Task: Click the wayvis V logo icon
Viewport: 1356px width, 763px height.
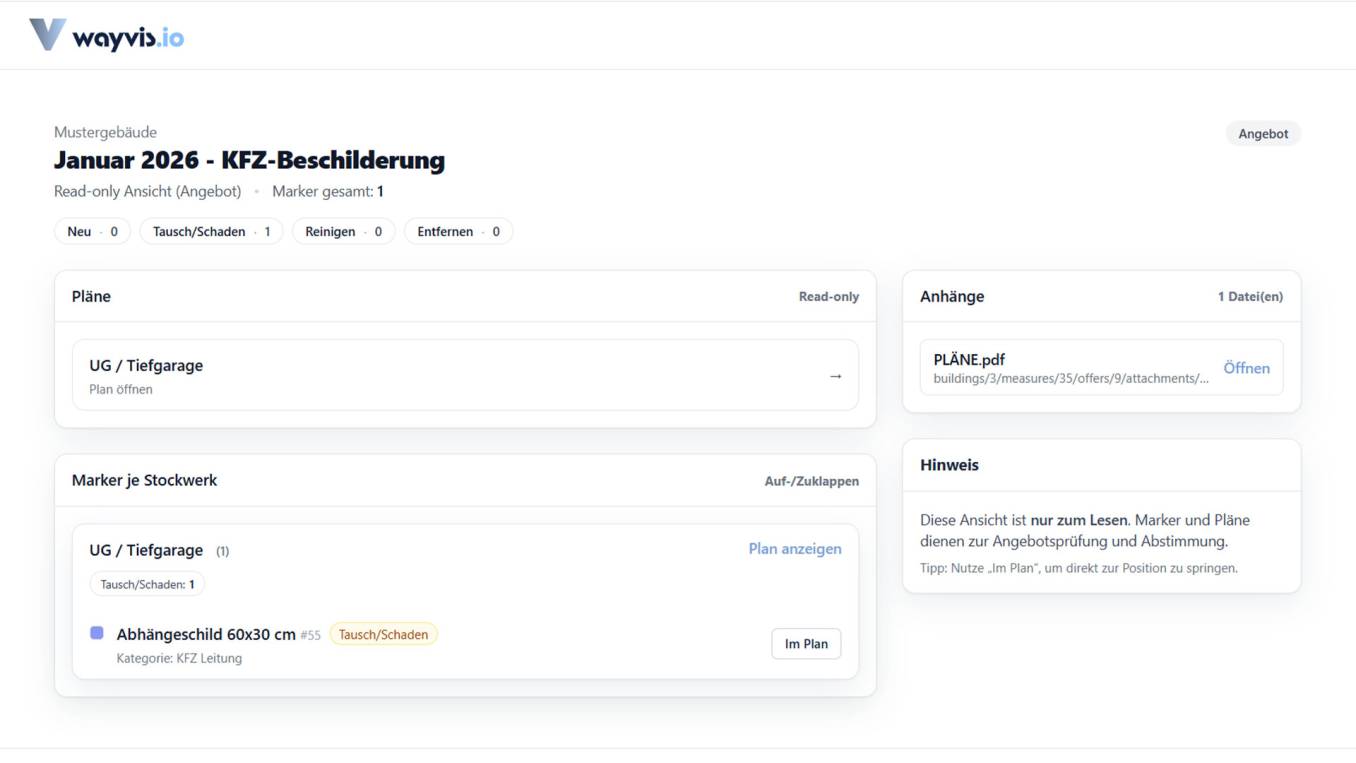Action: pyautogui.click(x=47, y=35)
